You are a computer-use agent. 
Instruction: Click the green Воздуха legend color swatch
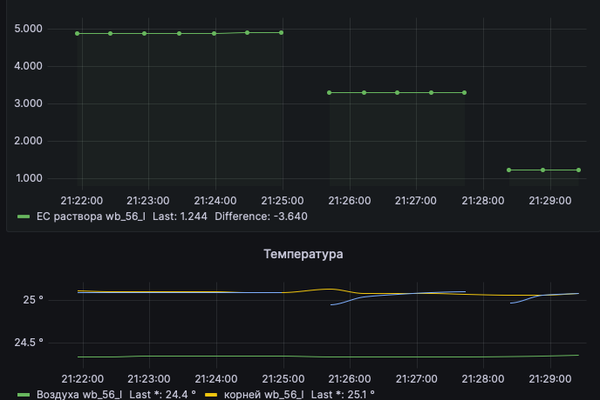pyautogui.click(x=23, y=395)
